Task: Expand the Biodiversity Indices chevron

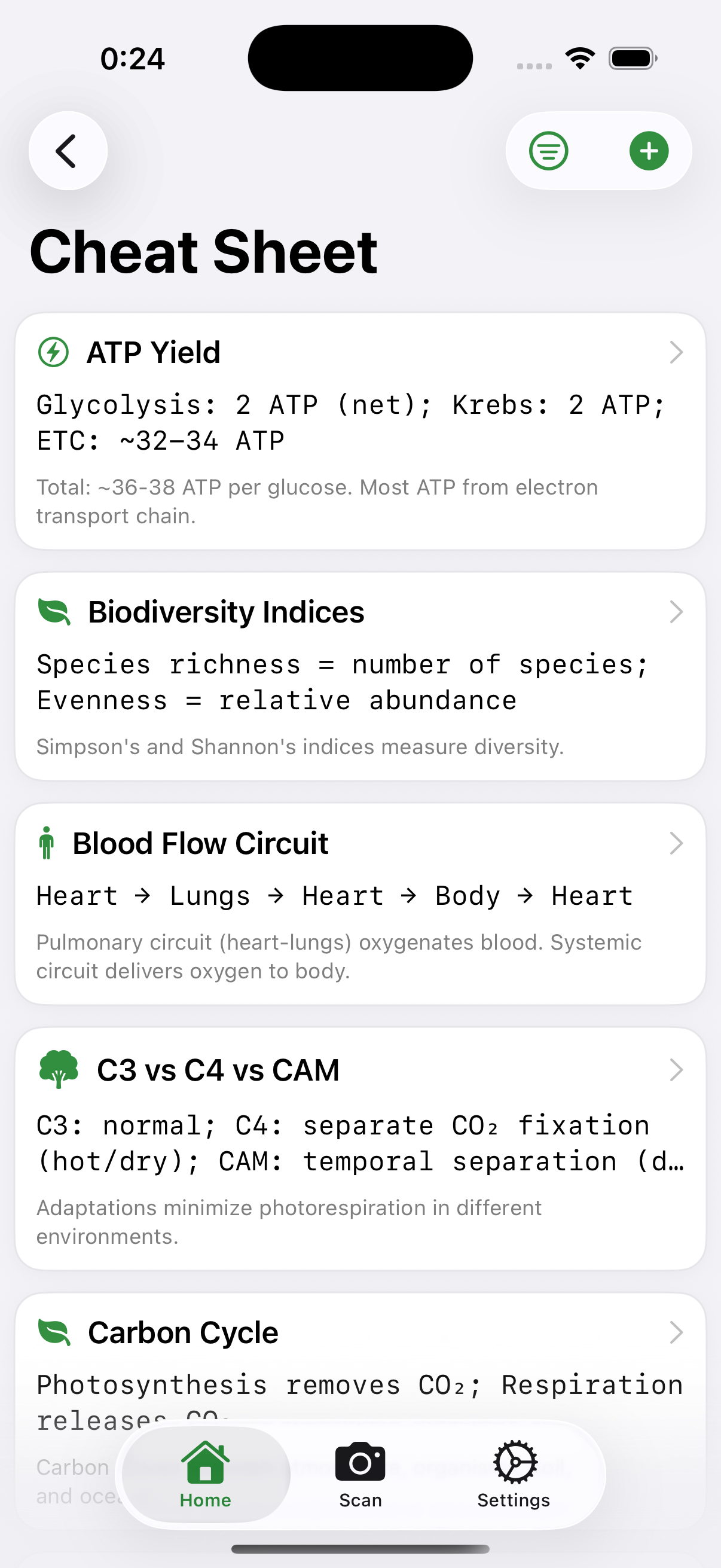Action: point(676,612)
